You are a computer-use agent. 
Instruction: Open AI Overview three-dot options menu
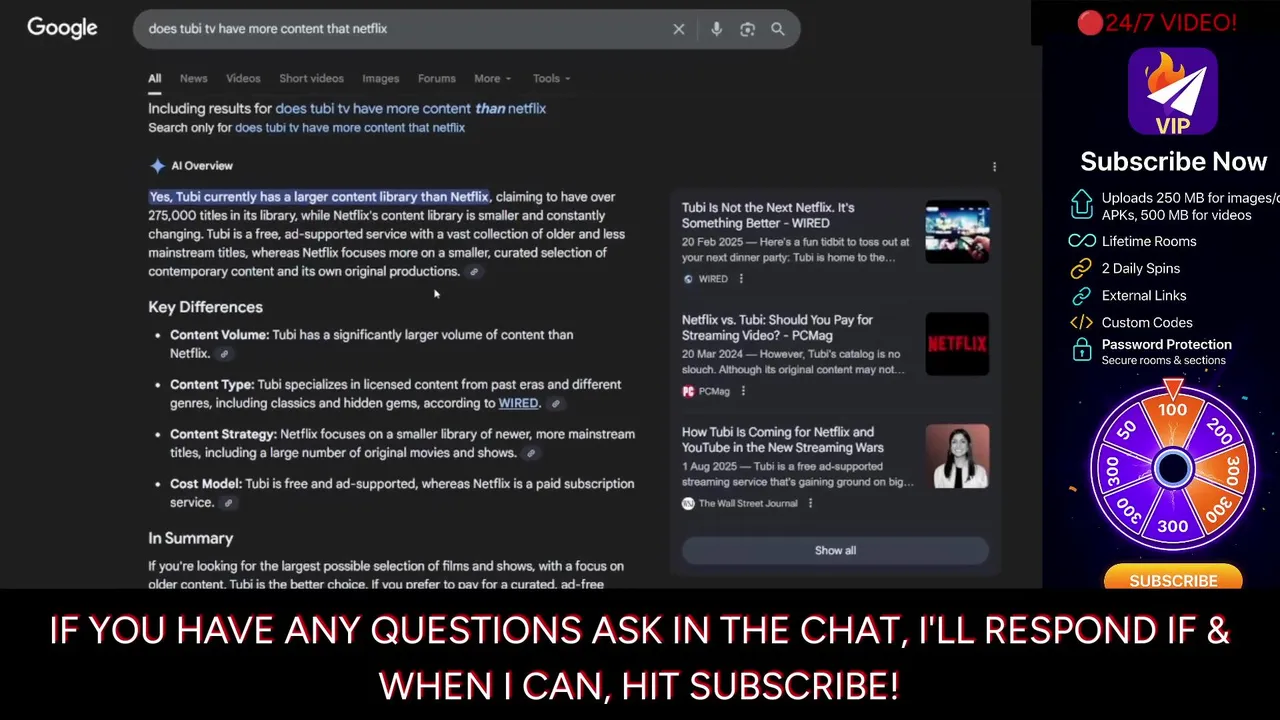994,167
